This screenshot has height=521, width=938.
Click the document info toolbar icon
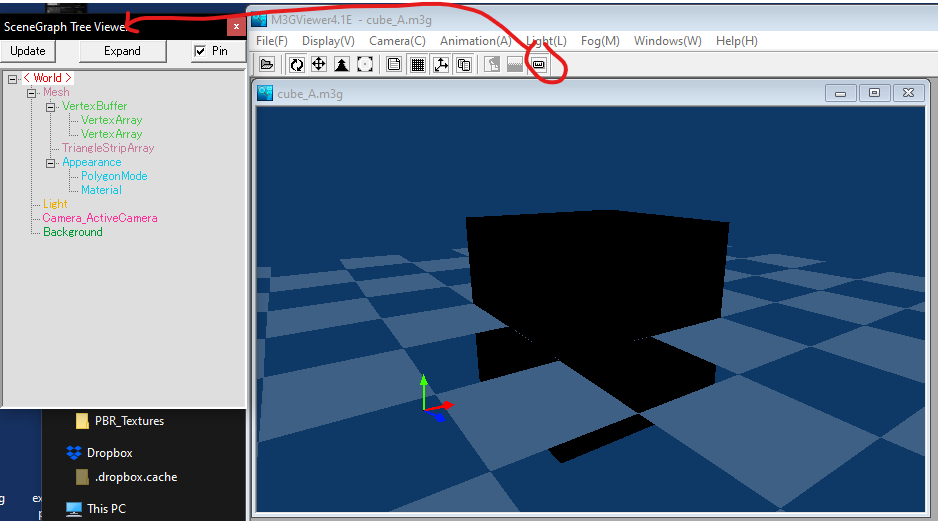[394, 65]
